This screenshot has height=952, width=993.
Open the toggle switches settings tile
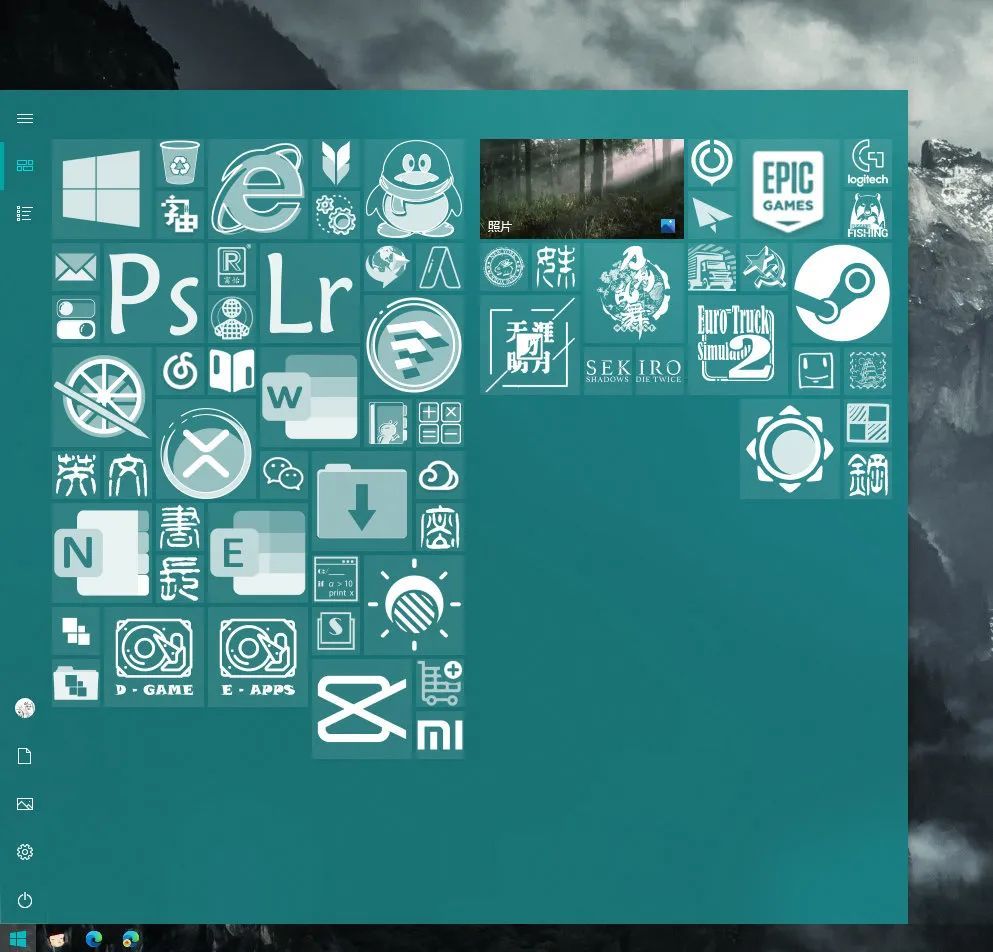point(76,319)
